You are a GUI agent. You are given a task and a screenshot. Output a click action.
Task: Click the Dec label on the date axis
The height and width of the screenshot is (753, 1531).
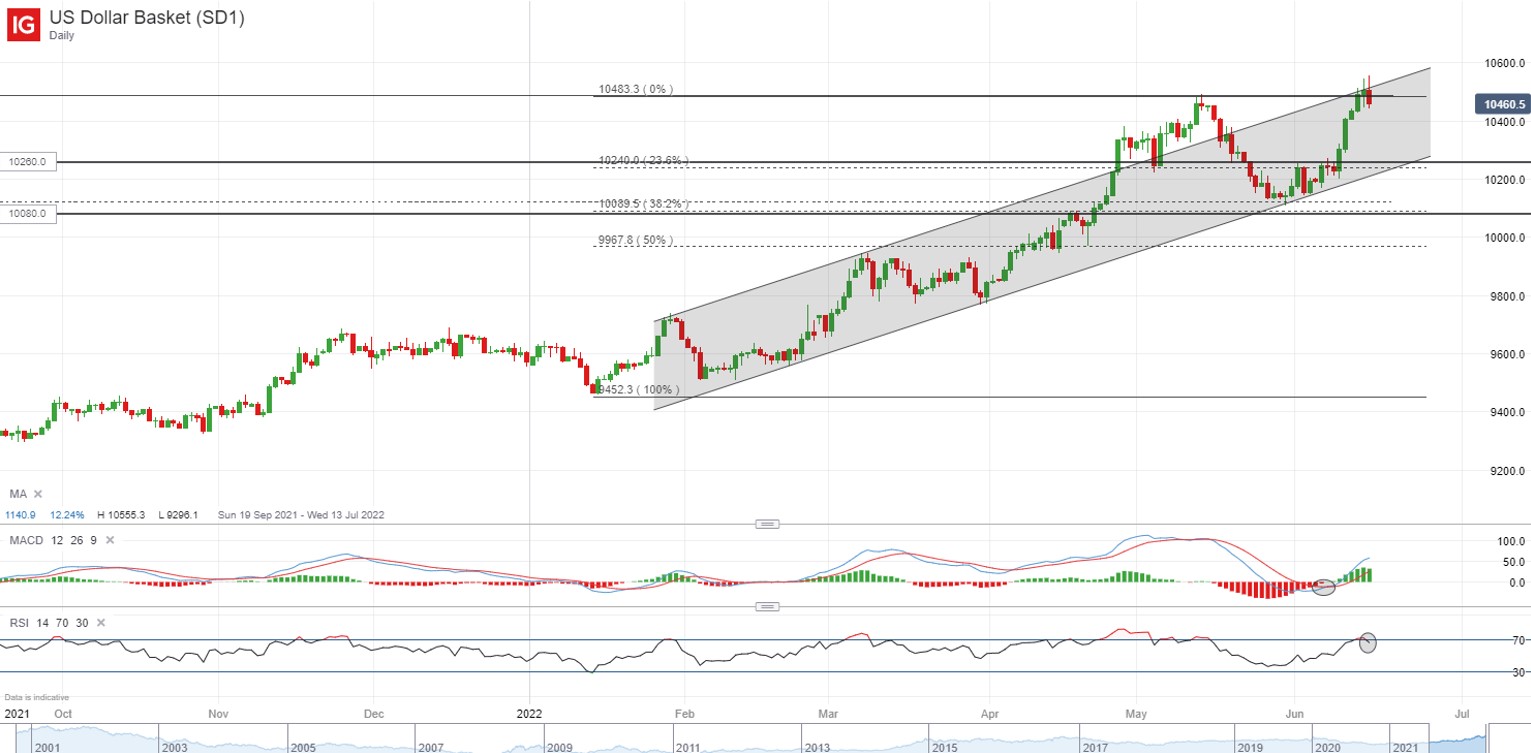pos(375,714)
